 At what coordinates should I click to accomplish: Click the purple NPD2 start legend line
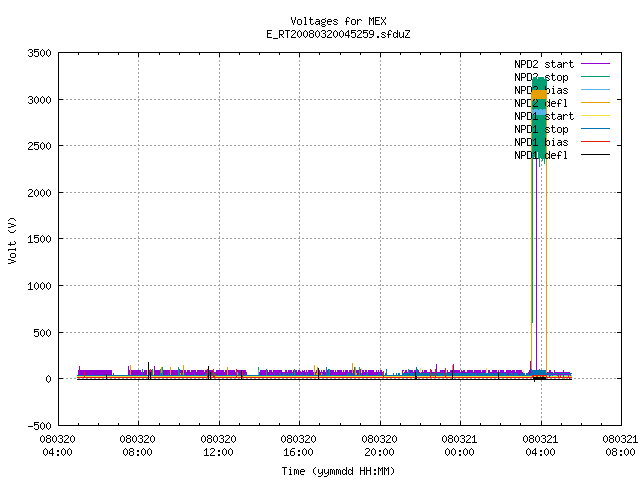pyautogui.click(x=595, y=64)
